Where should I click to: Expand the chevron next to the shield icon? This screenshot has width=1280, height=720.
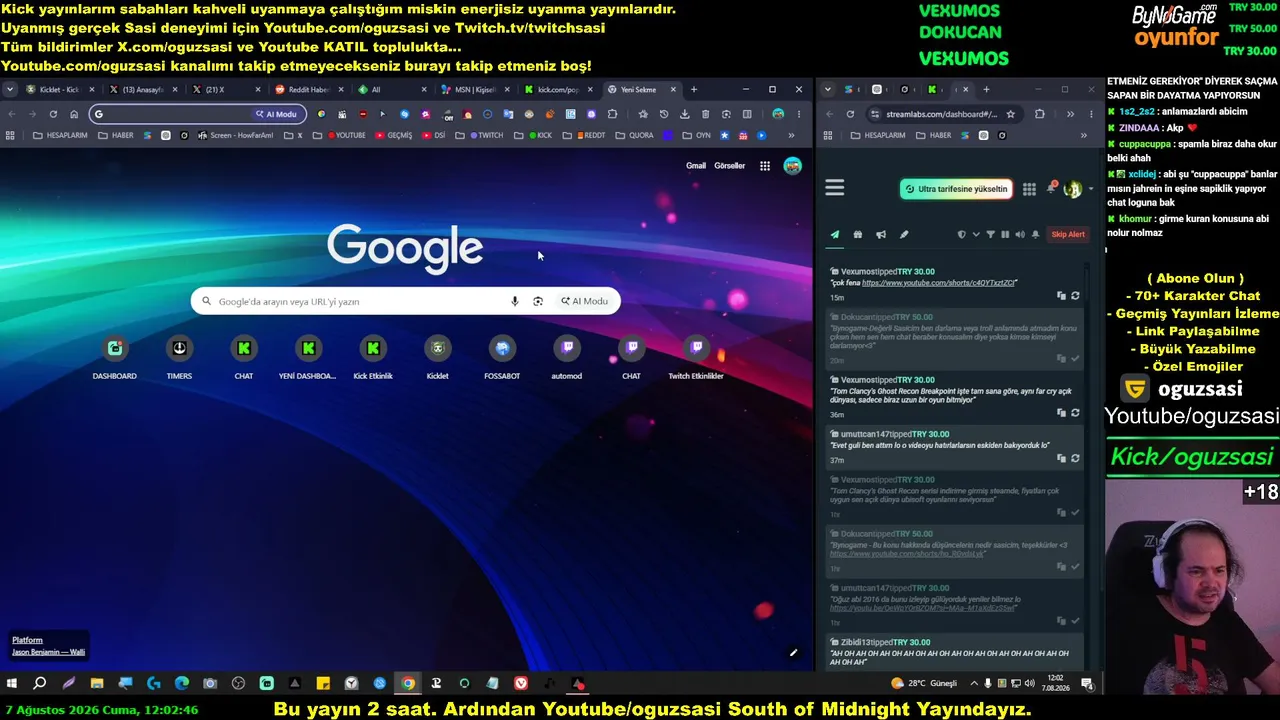[x=976, y=235]
